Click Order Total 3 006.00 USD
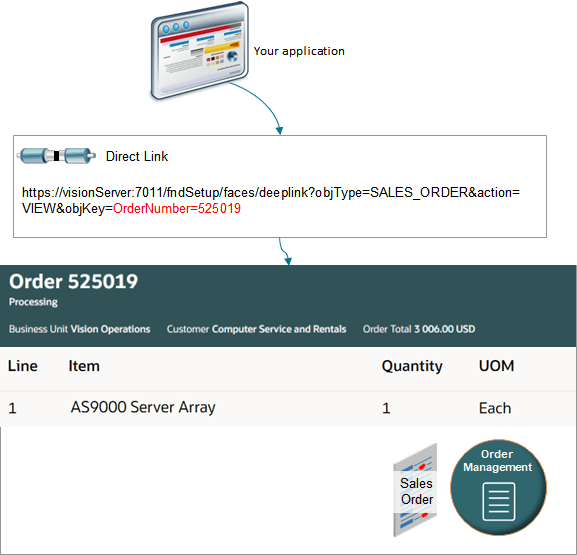 click(x=419, y=329)
